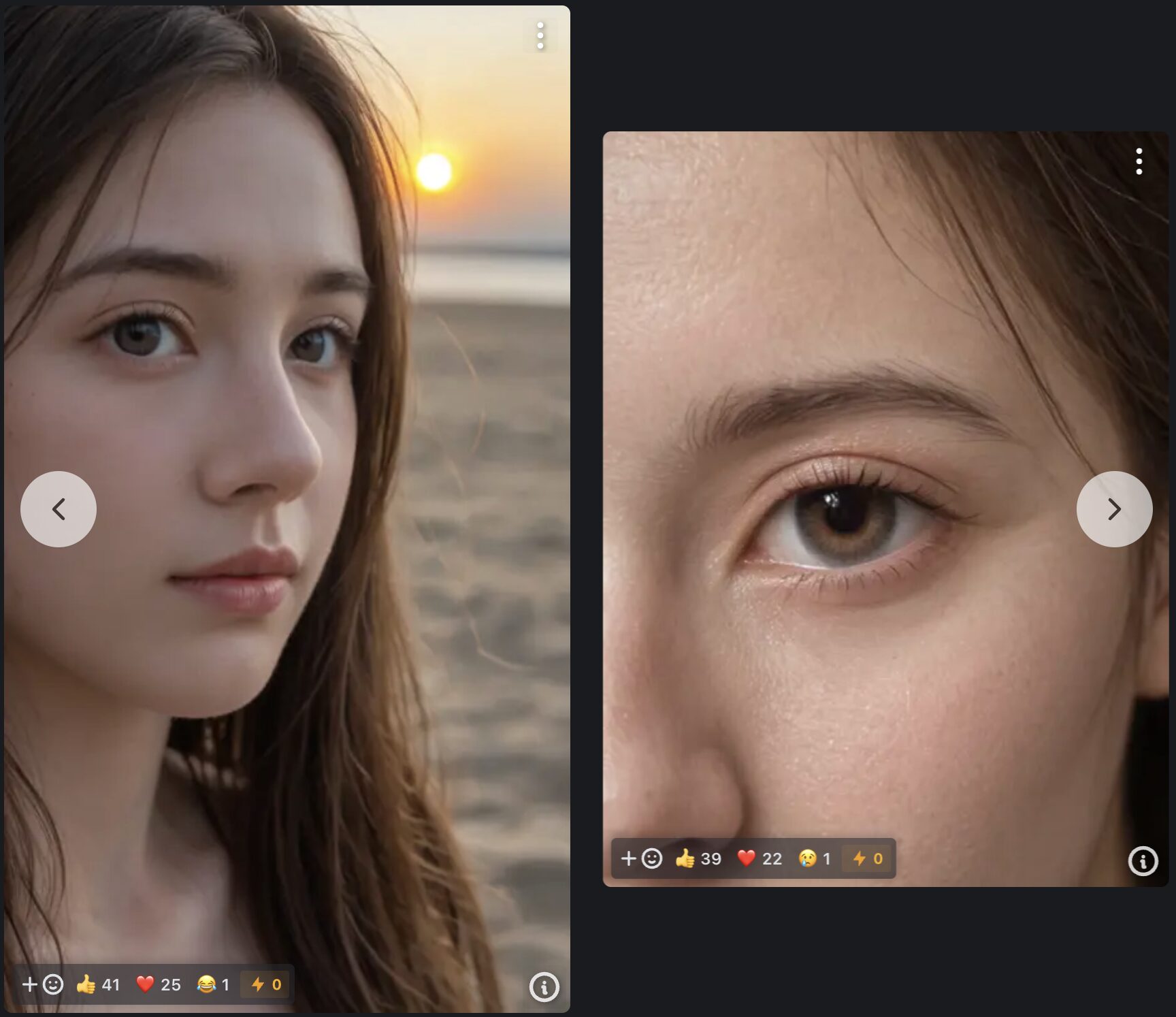Tip lightning buzz on the eye close-up
This screenshot has height=1017, width=1176.
point(868,858)
